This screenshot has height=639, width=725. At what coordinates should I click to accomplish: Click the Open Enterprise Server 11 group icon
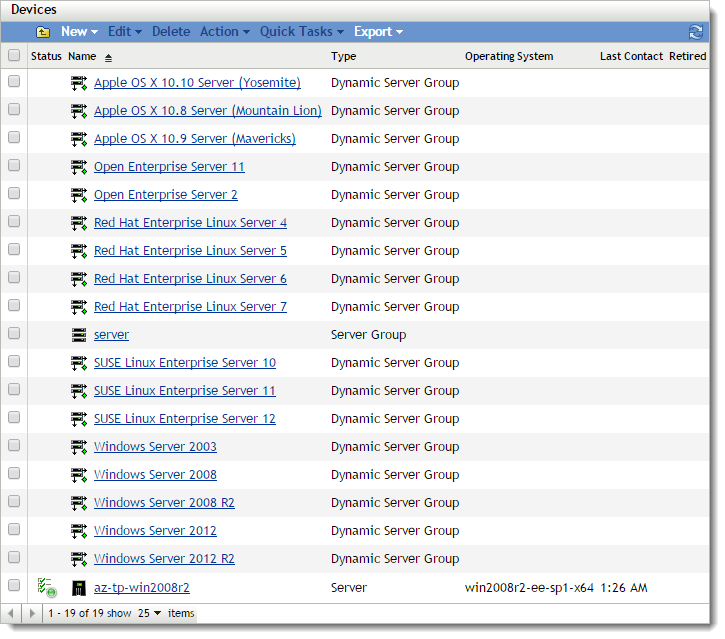tap(79, 167)
